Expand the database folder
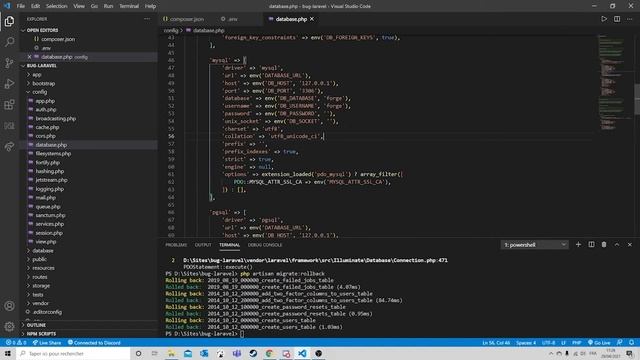The image size is (640, 360). point(43,251)
